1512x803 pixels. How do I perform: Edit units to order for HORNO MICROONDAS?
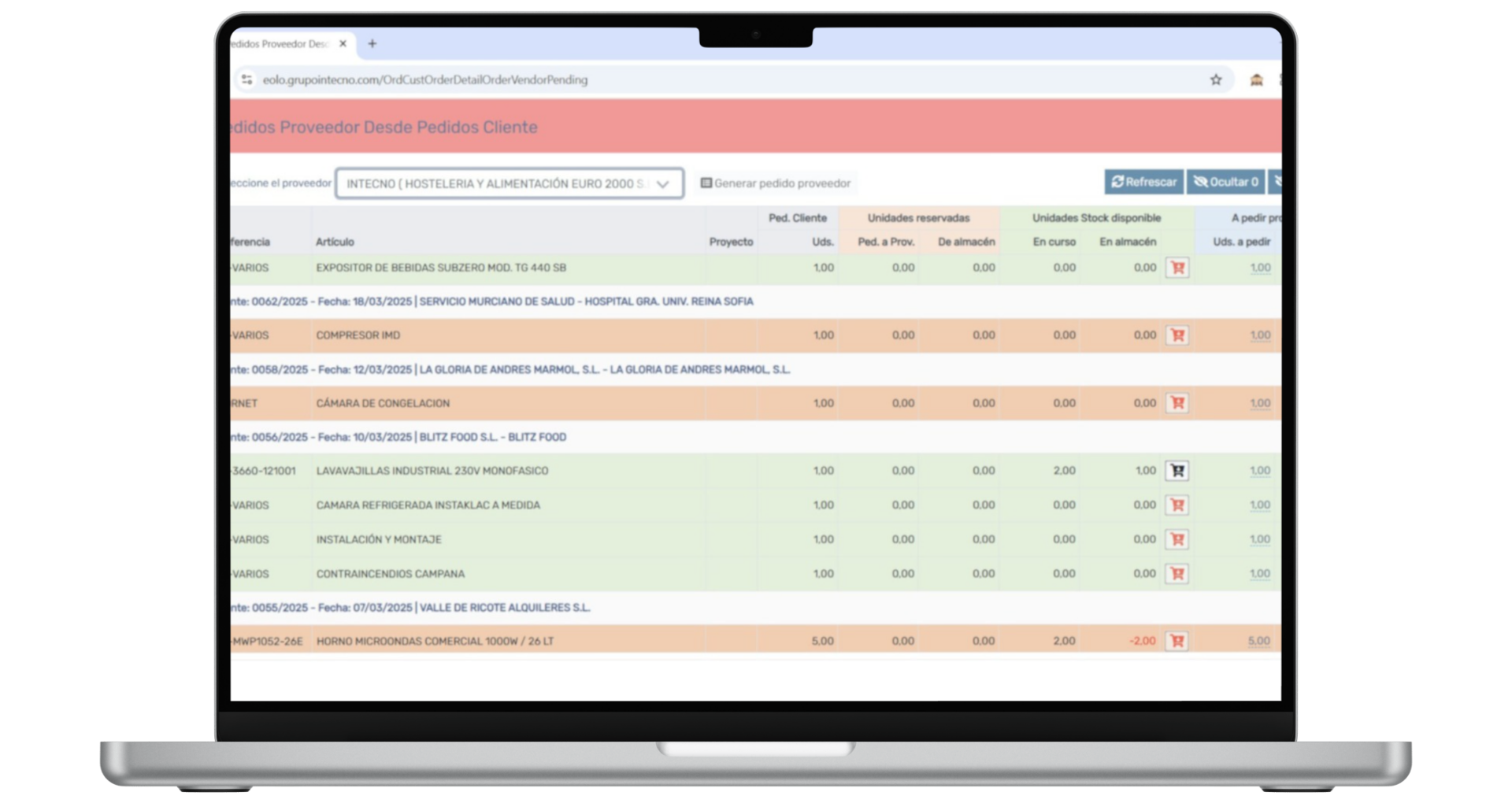click(1258, 641)
